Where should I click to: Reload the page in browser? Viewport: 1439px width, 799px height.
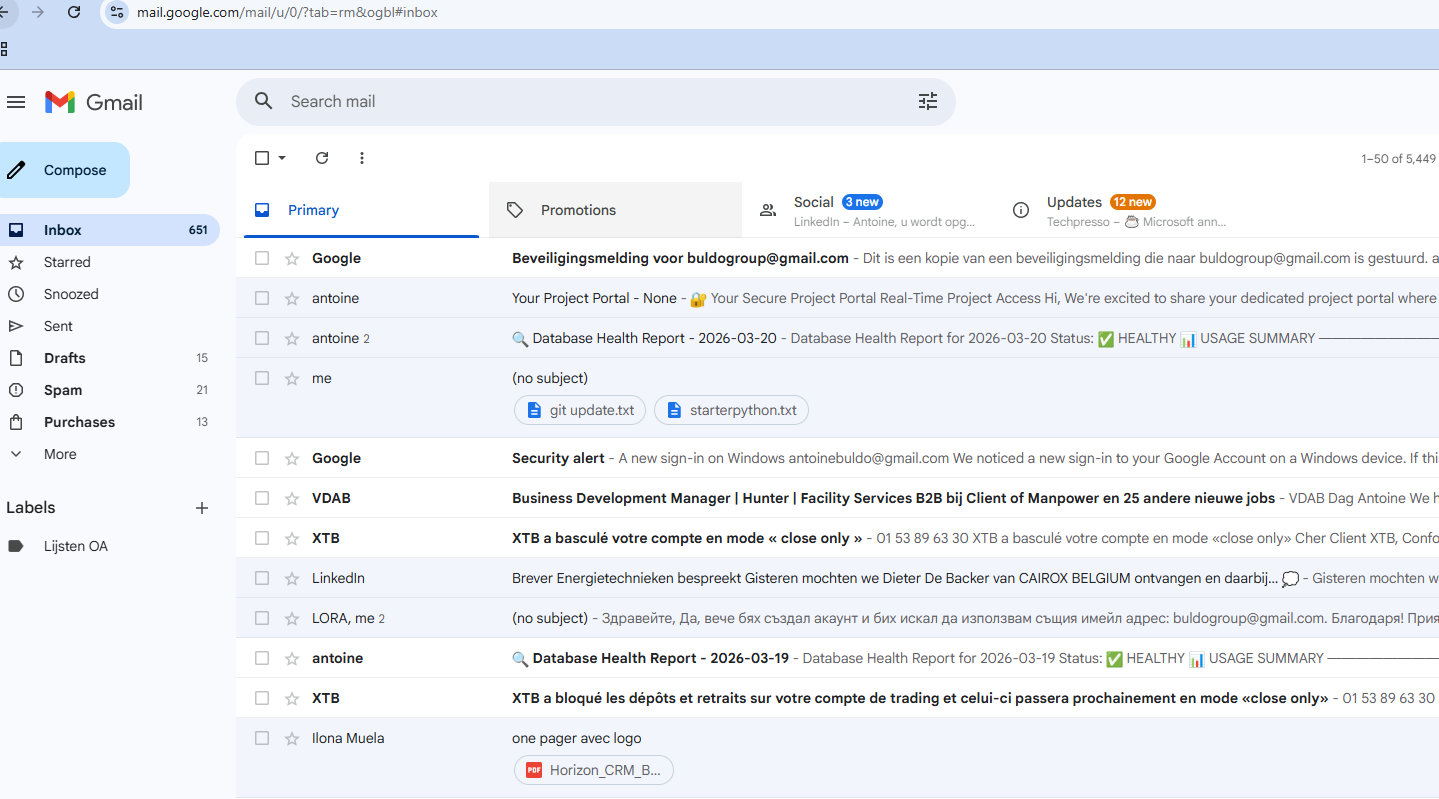(x=74, y=12)
